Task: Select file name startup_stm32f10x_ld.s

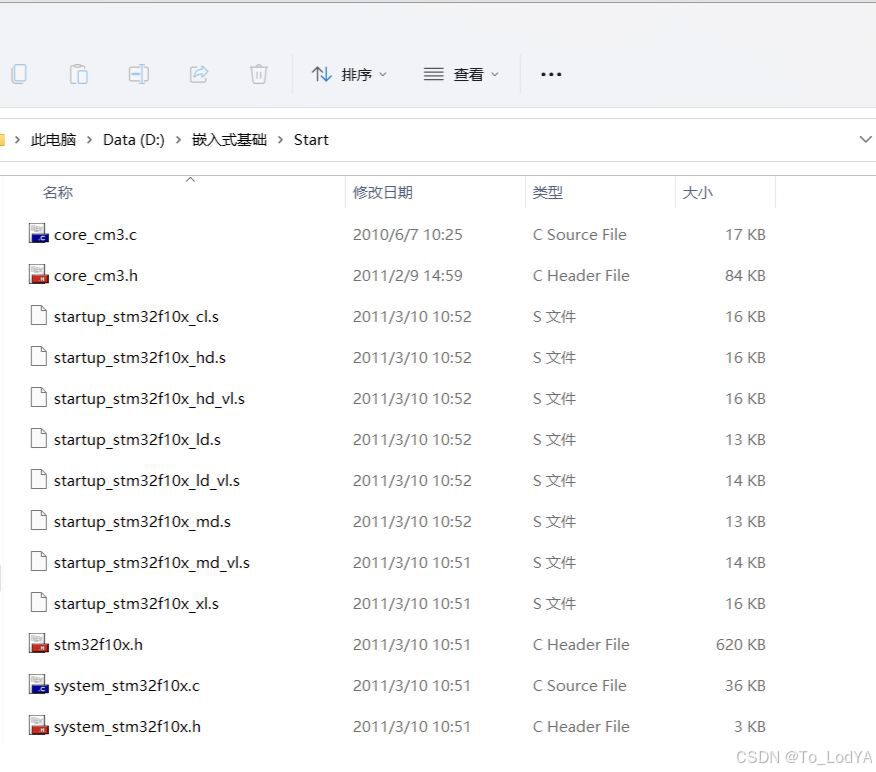Action: coord(137,440)
